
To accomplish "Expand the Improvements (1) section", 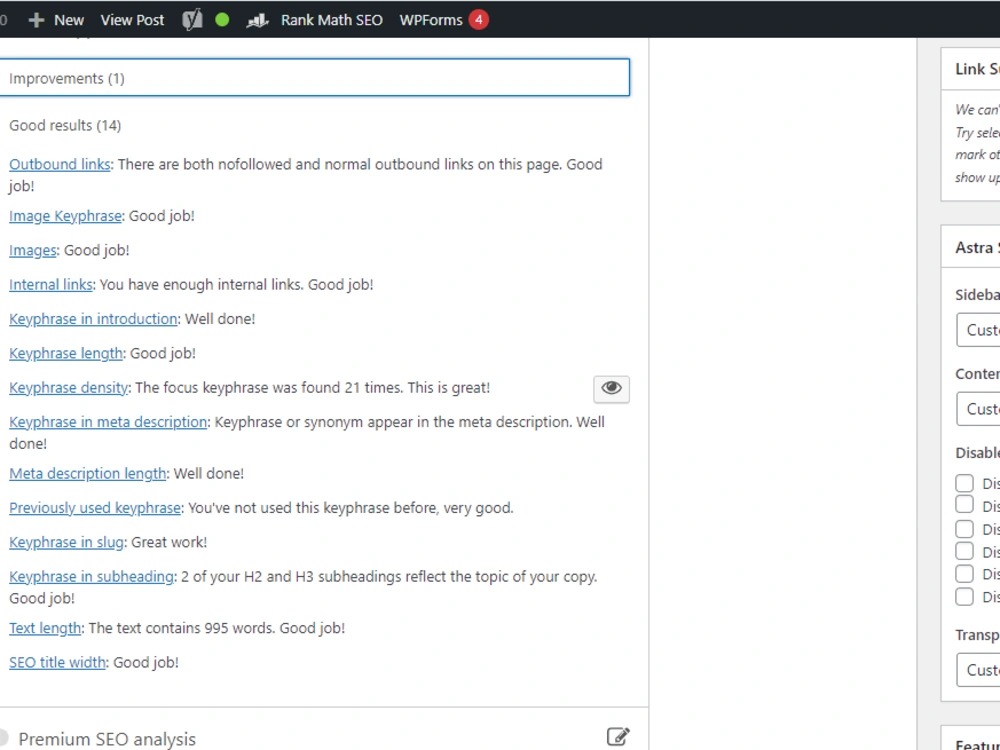I will tap(314, 78).
